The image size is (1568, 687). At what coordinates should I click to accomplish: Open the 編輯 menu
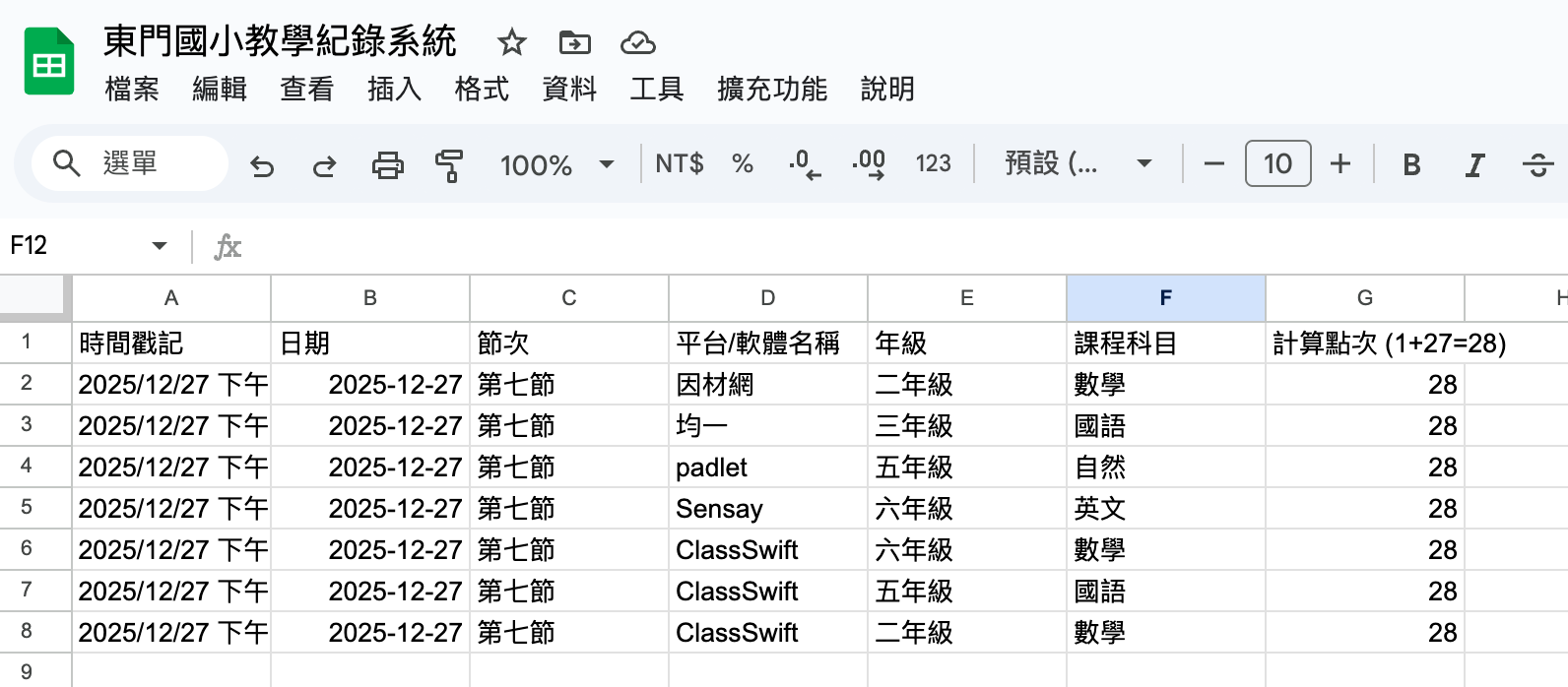(x=219, y=89)
